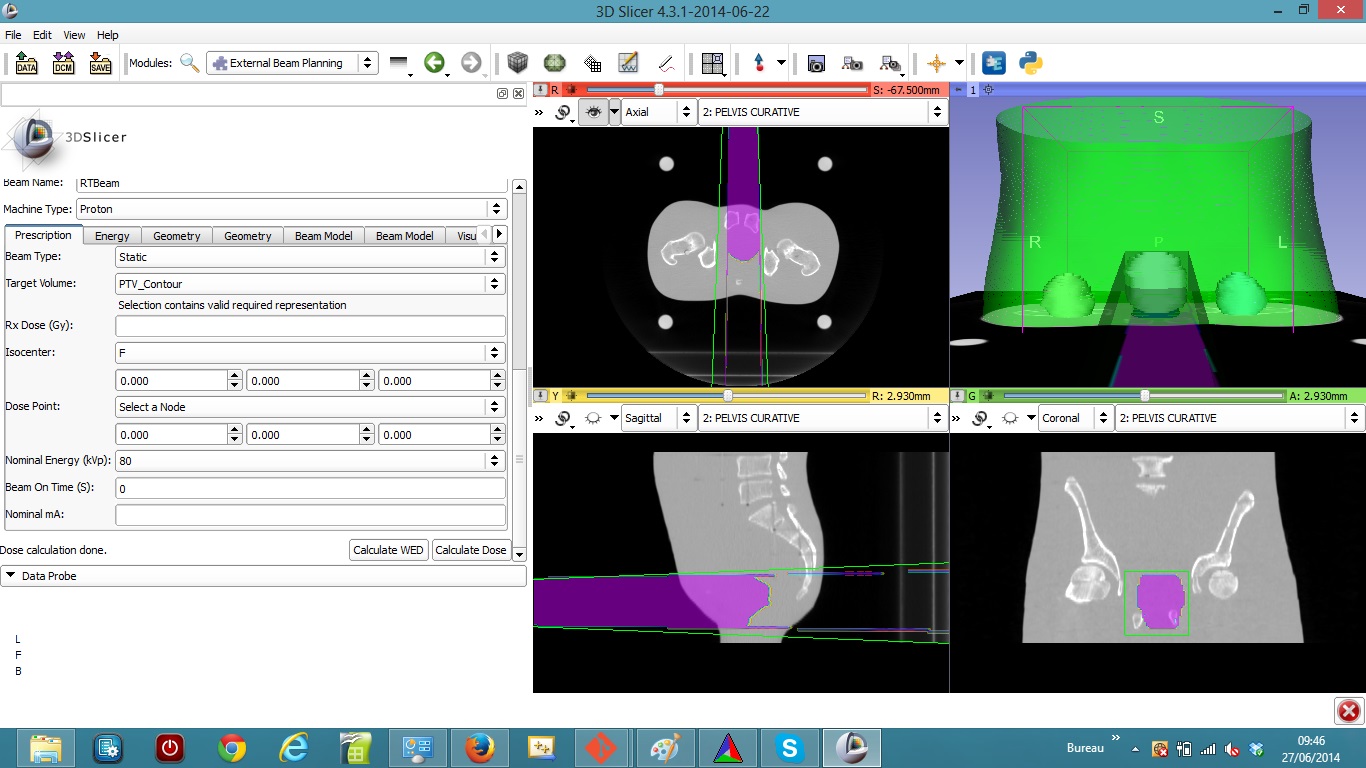Toggle Coronal slice visibility eye icon
This screenshot has height=768, width=1366.
[x=1011, y=418]
